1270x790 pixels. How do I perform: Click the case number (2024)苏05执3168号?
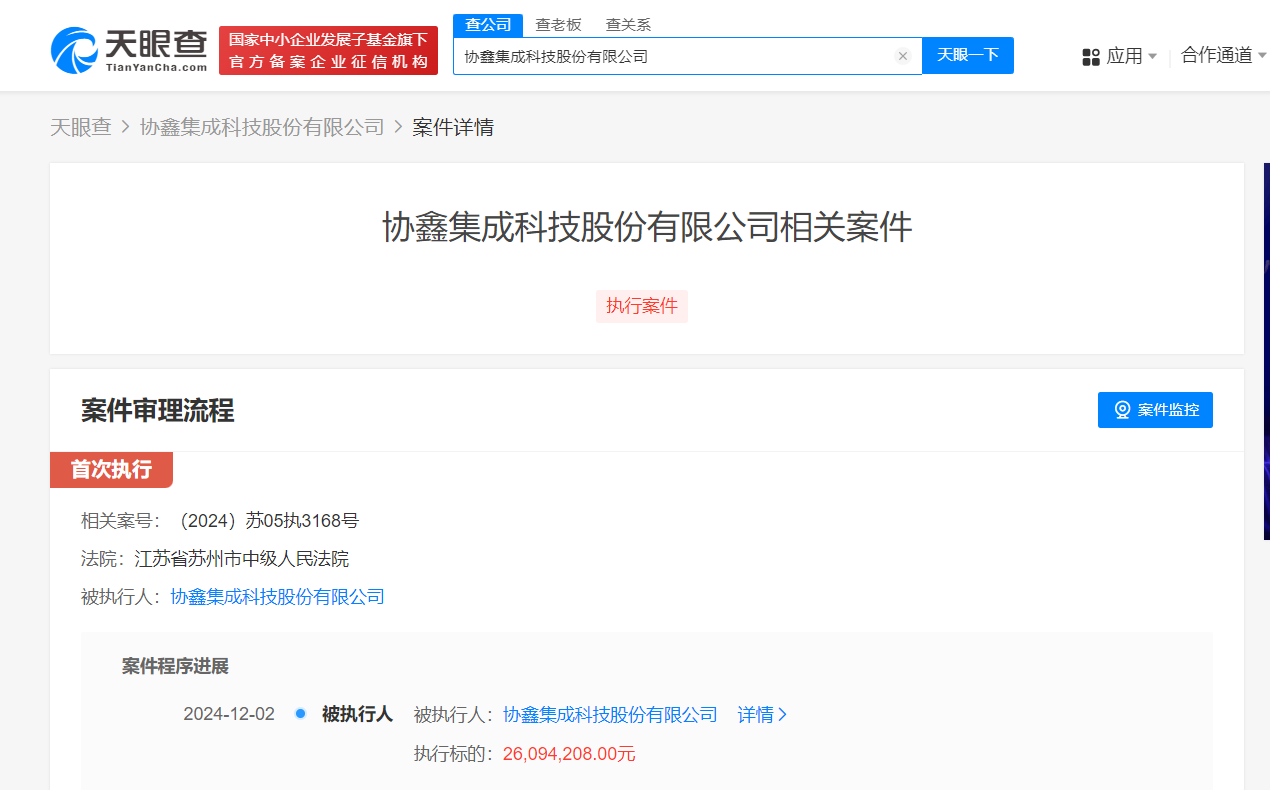[x=265, y=521]
